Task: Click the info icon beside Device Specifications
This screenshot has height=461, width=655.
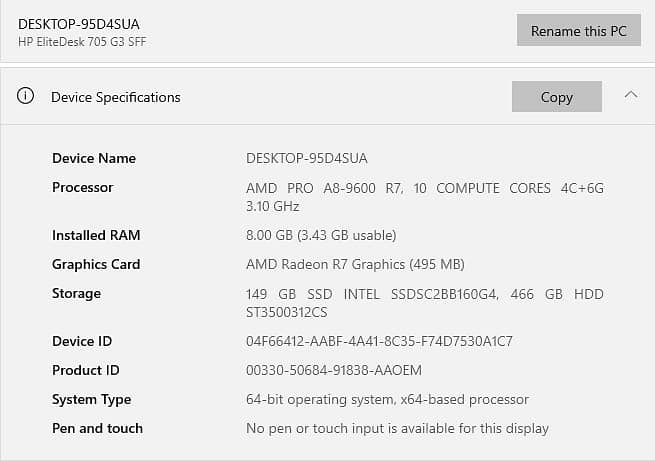Action: point(25,96)
